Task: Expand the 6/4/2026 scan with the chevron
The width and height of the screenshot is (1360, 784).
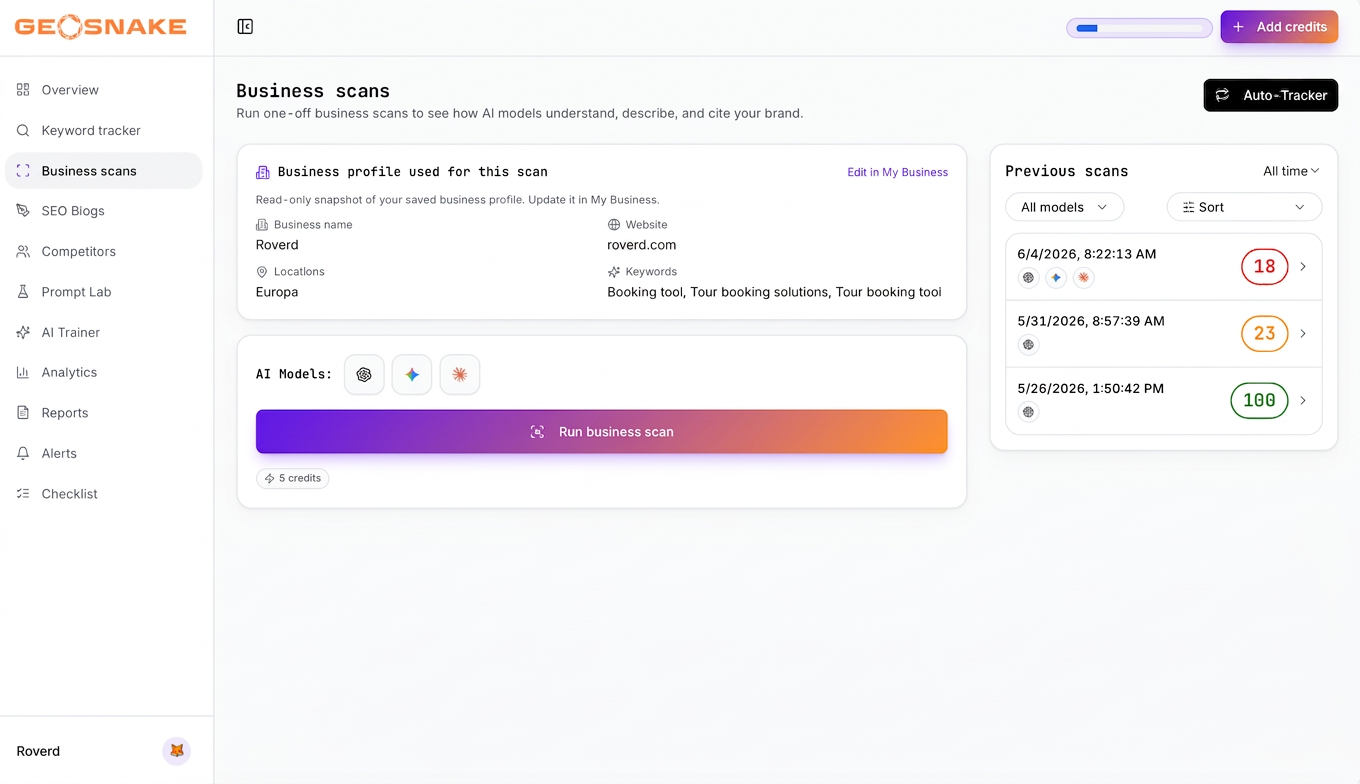Action: 1303,267
